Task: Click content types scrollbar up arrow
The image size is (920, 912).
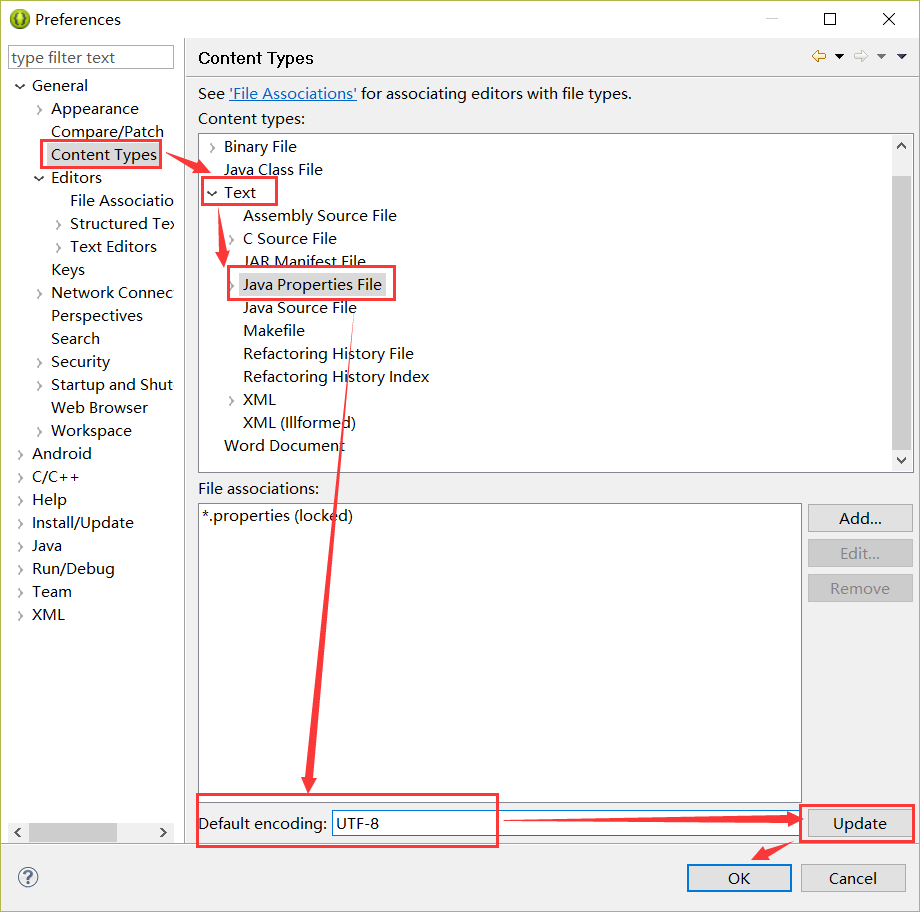Action: (x=902, y=146)
